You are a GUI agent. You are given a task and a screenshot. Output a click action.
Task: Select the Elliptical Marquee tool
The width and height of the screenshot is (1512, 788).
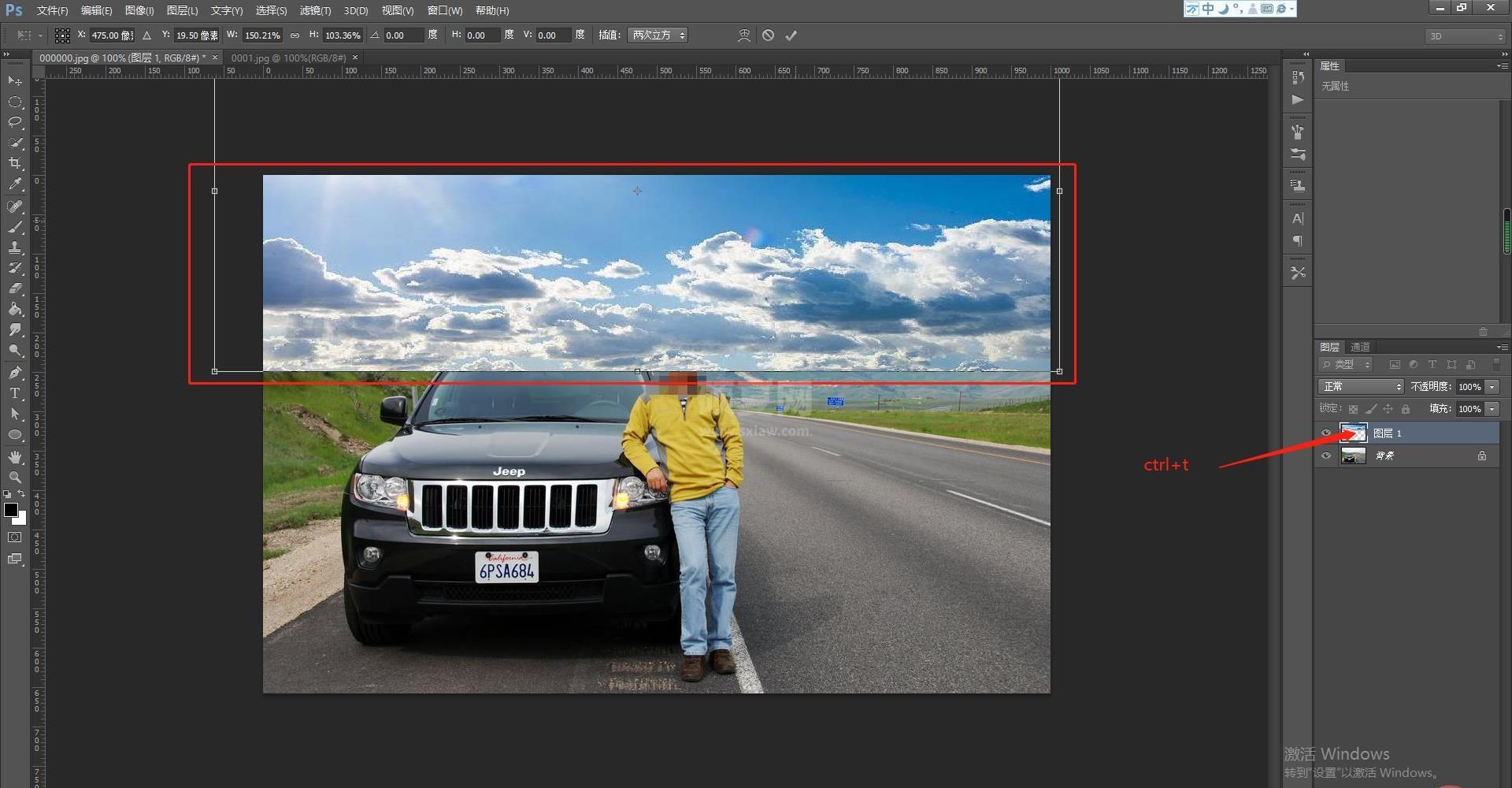click(x=15, y=102)
